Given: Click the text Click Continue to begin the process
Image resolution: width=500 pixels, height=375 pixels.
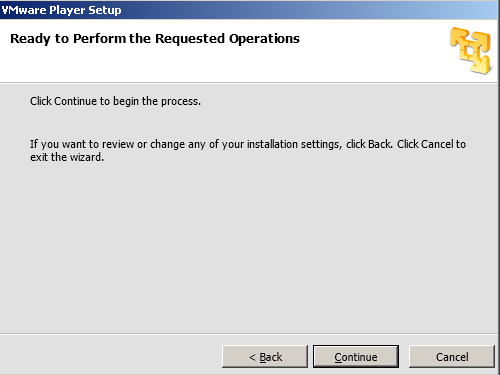Looking at the screenshot, I should pos(115,101).
